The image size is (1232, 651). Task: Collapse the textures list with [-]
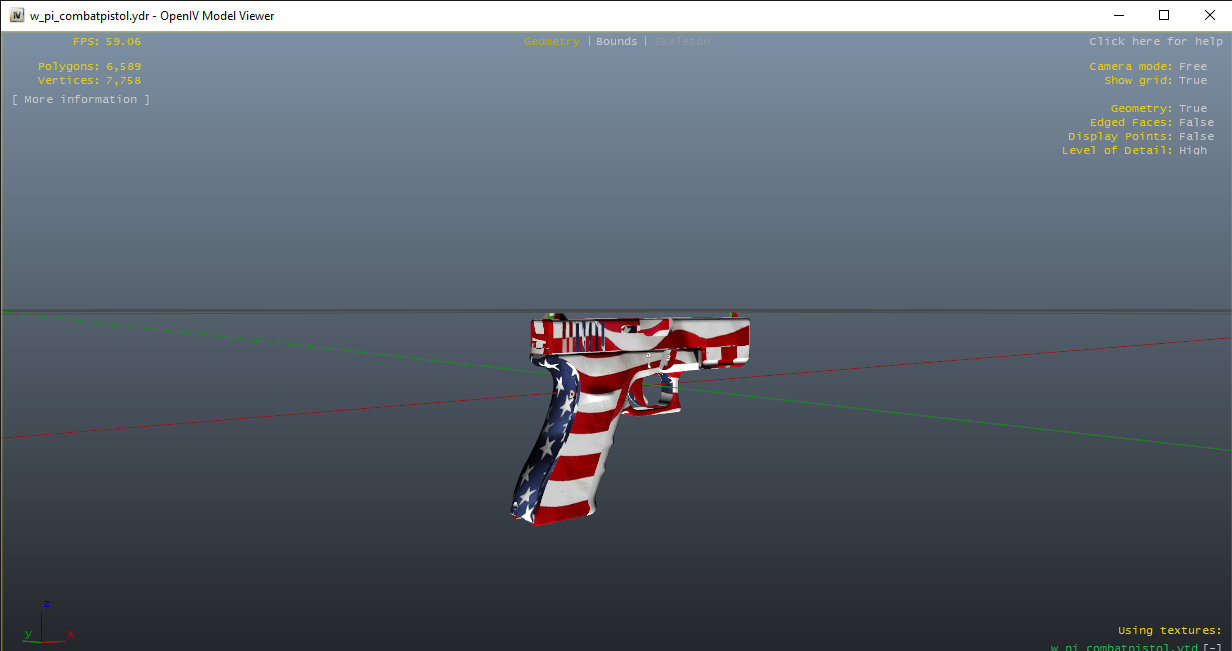[x=1212, y=647]
